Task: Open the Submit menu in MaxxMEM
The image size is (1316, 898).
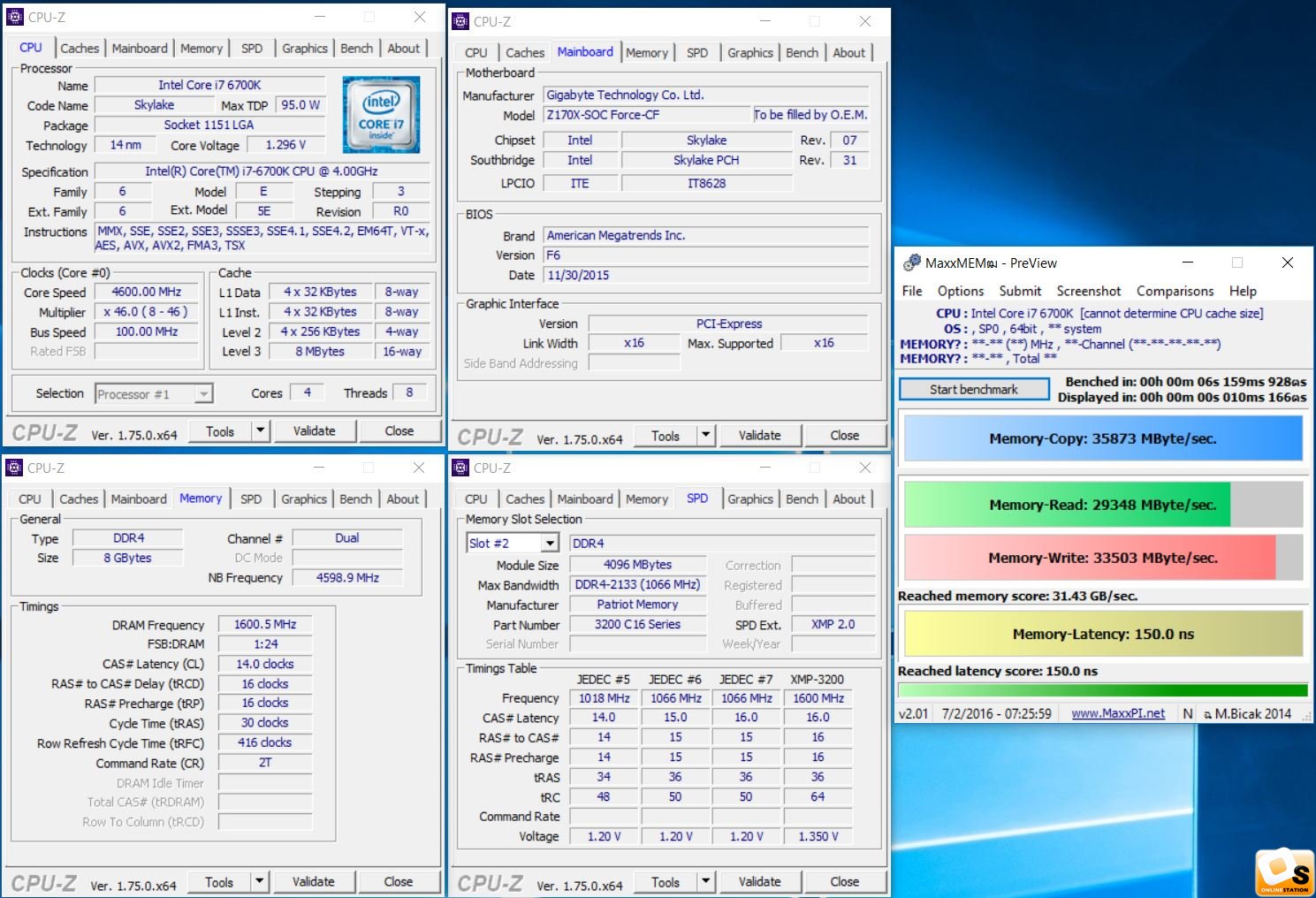Action: point(1021,291)
